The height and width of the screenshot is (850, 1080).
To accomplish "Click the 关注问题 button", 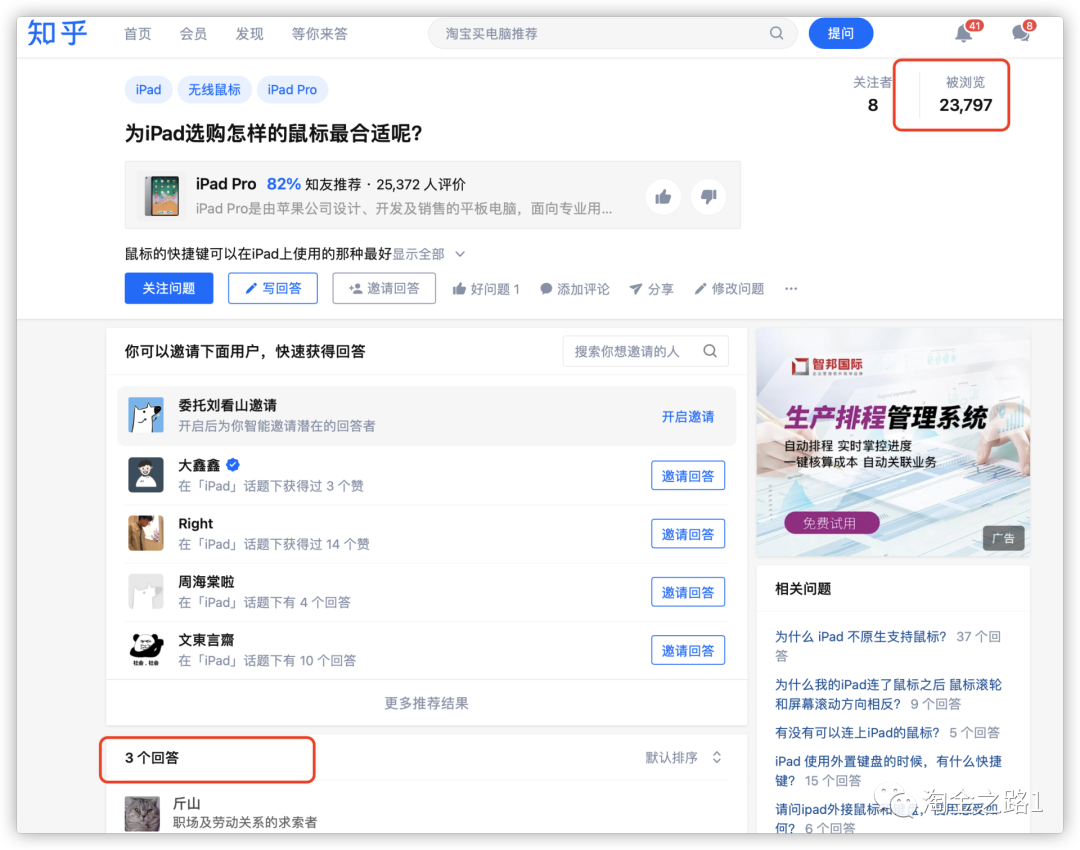I will coord(169,288).
